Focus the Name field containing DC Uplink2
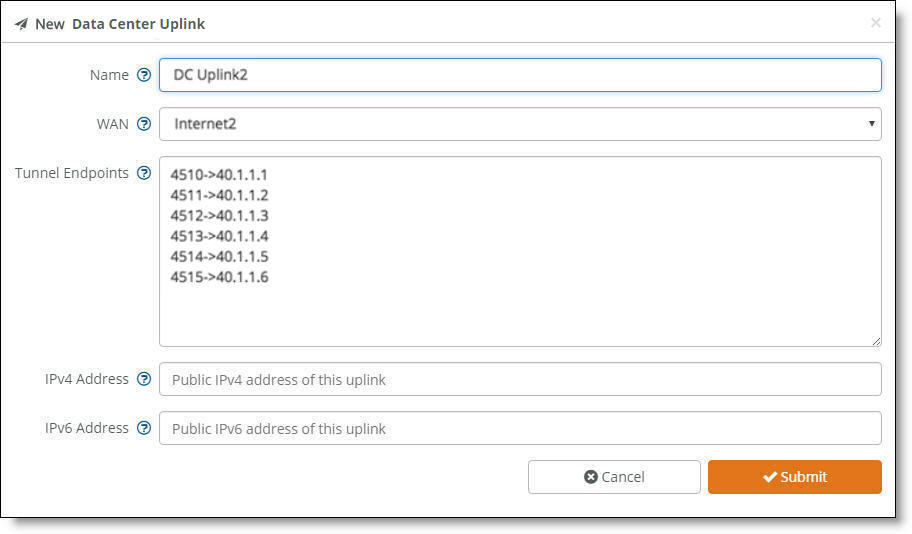The image size is (912, 534). coord(520,75)
